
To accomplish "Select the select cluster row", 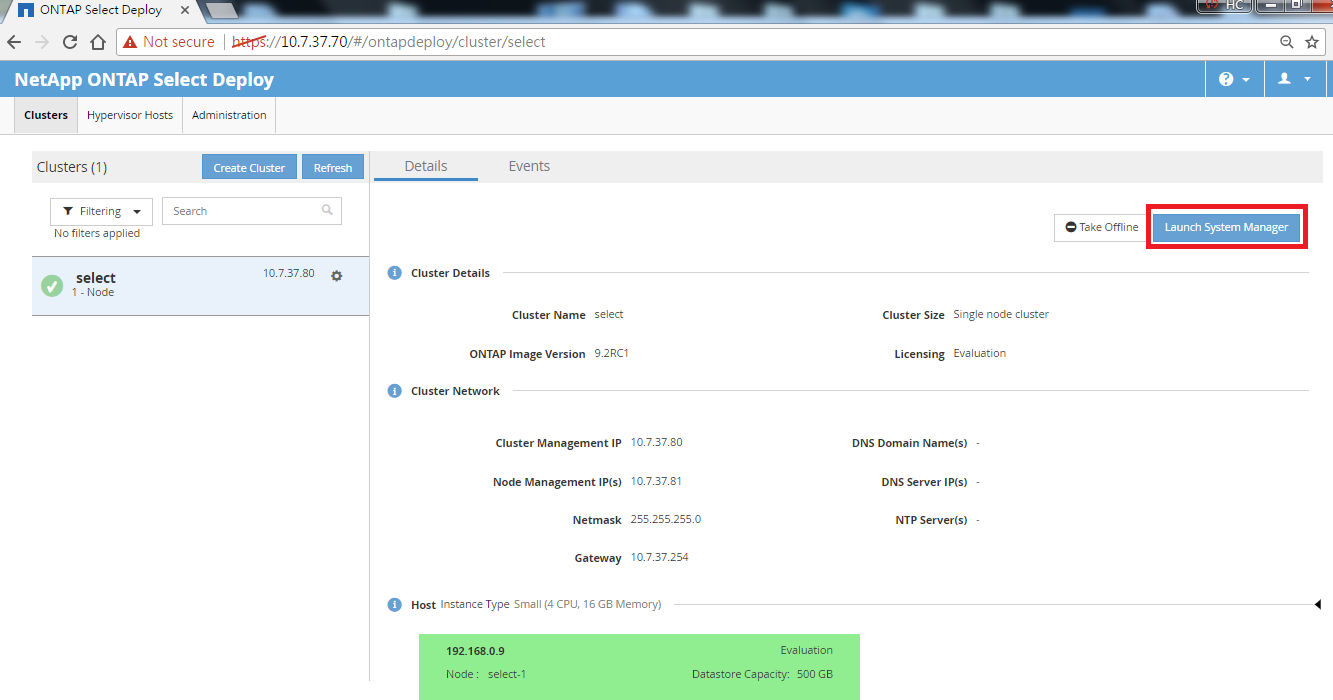I will click(200, 285).
